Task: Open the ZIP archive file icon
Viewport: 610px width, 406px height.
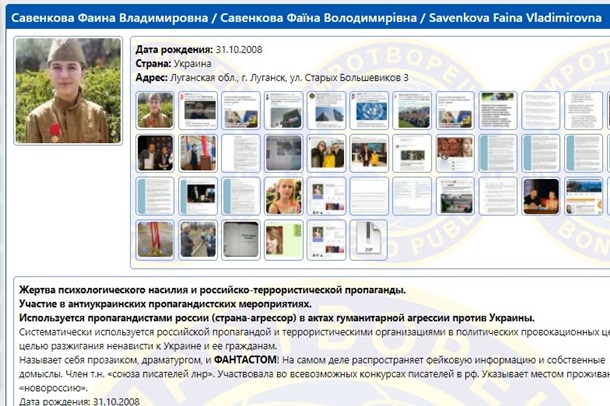Action: 369,239
